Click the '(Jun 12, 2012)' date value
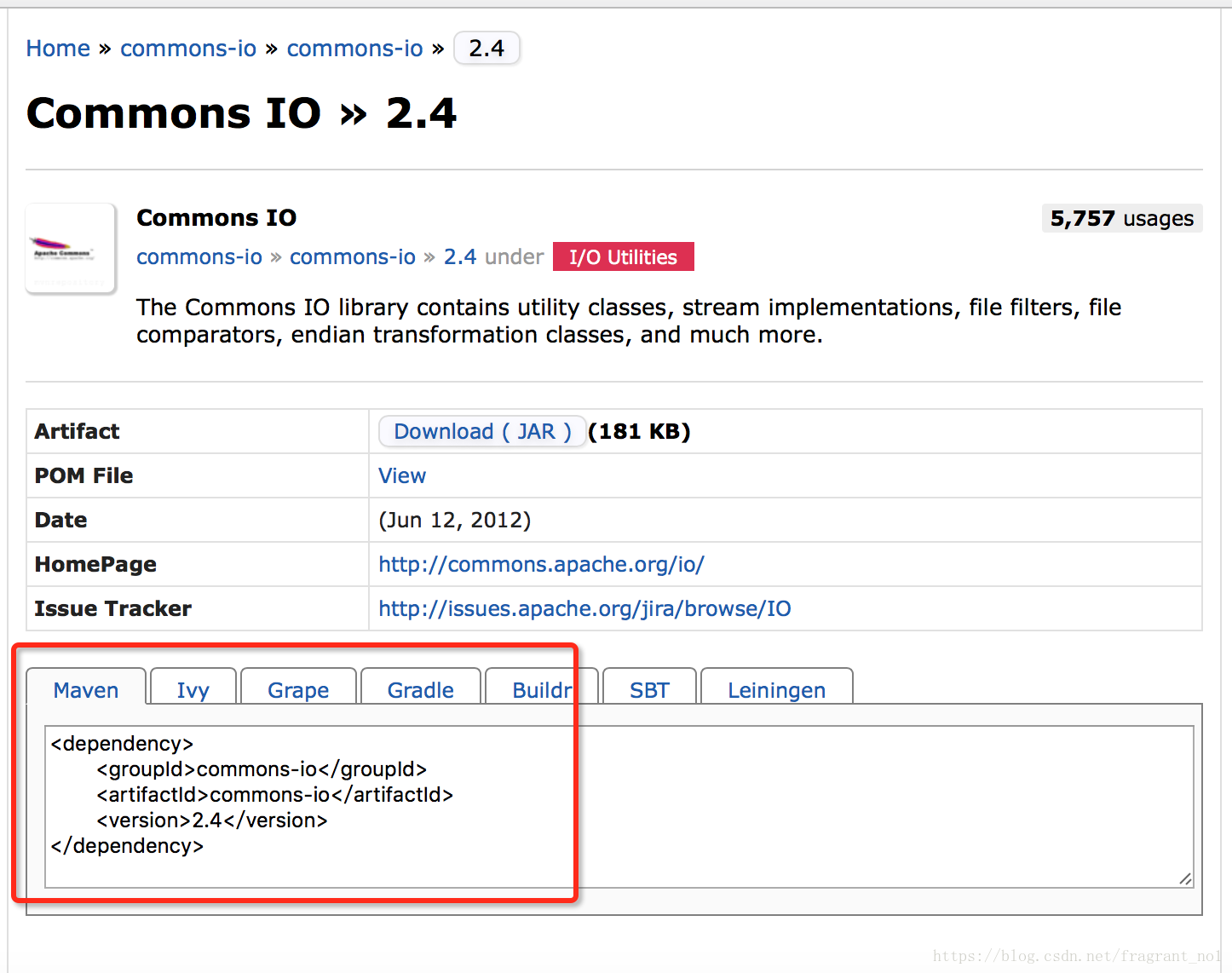1232x973 pixels. pyautogui.click(x=455, y=520)
